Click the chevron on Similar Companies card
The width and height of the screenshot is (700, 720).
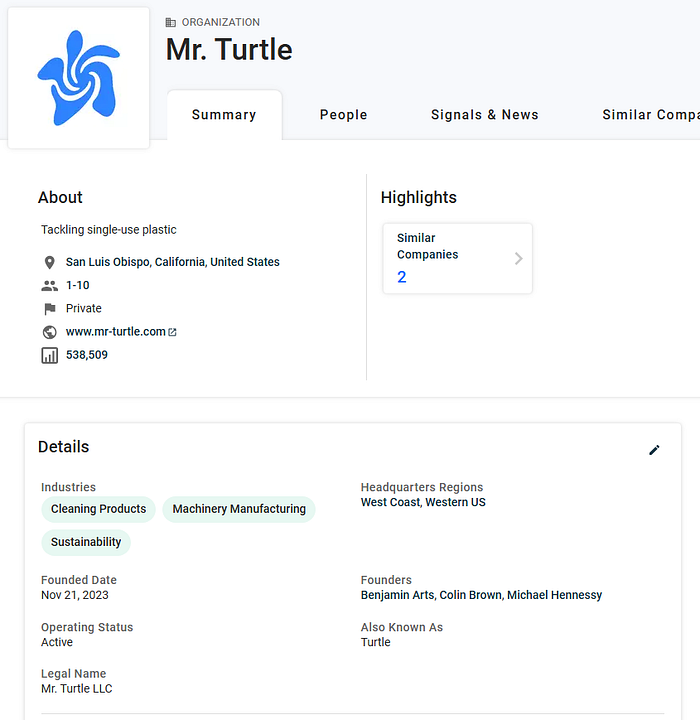(519, 259)
